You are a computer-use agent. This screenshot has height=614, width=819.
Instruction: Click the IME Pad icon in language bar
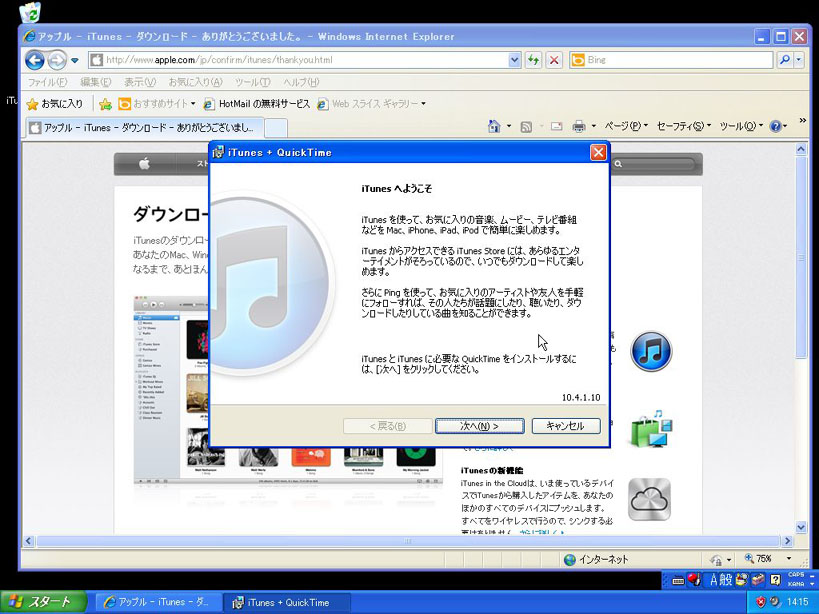742,580
